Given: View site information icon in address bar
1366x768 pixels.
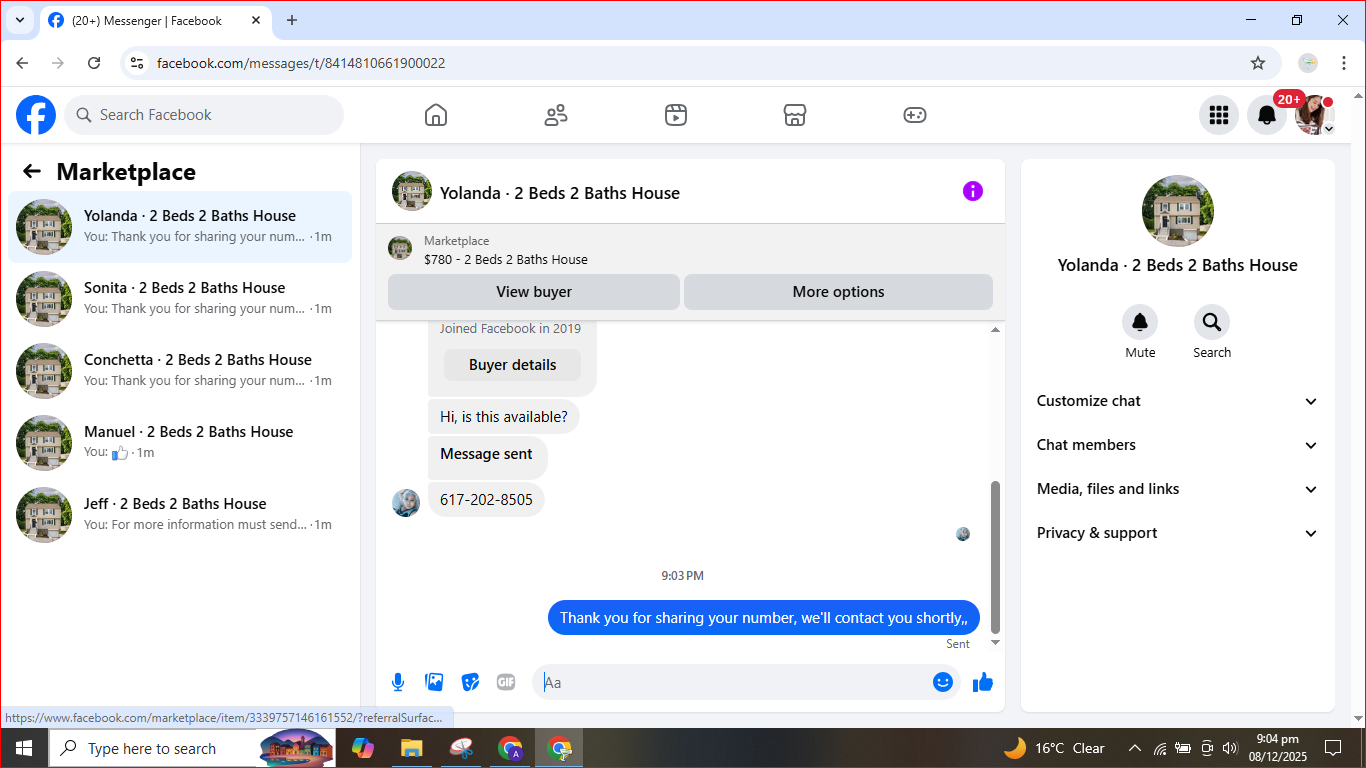Looking at the screenshot, I should (138, 63).
